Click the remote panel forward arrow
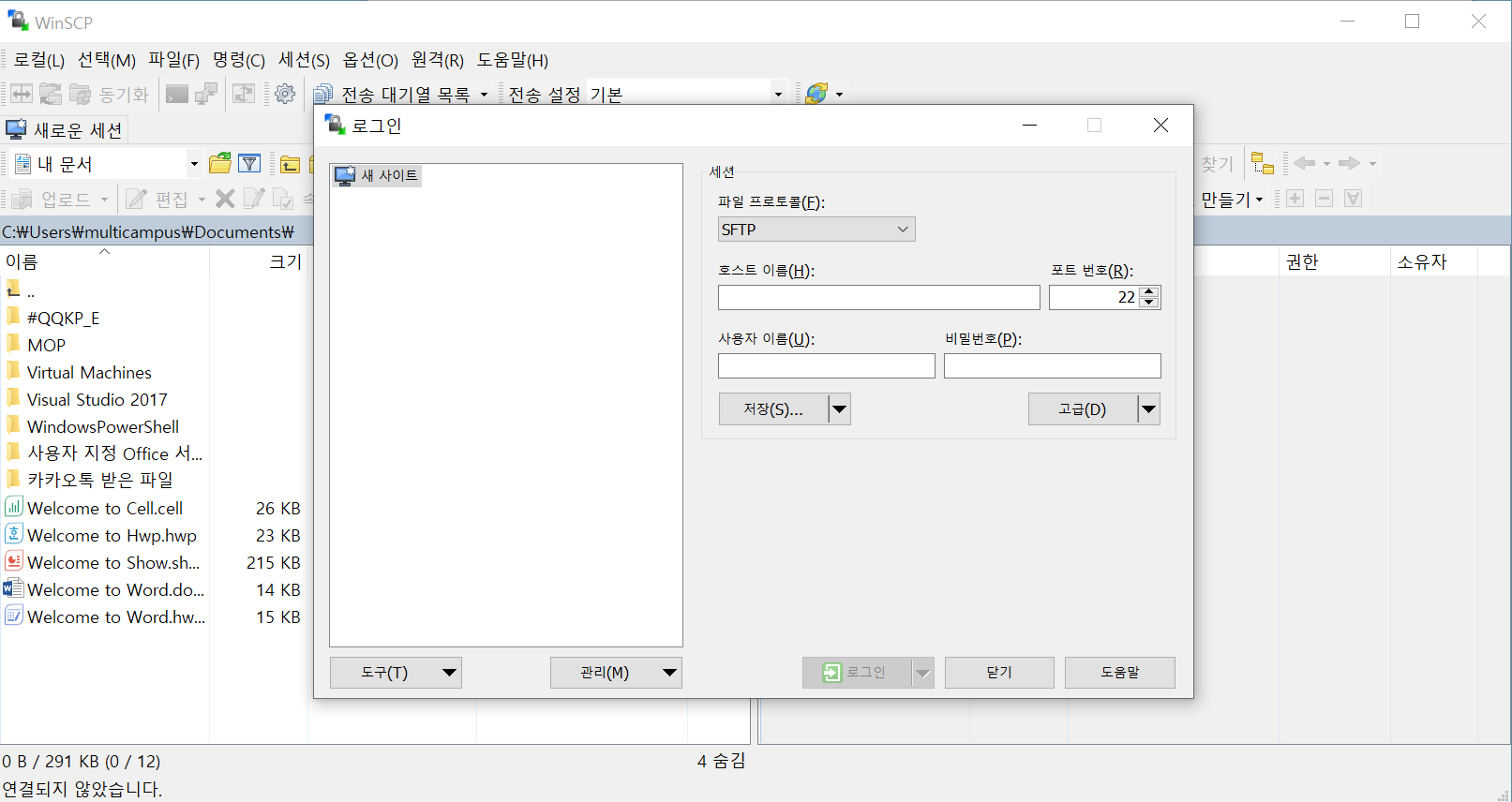1512x802 pixels. pyautogui.click(x=1349, y=164)
